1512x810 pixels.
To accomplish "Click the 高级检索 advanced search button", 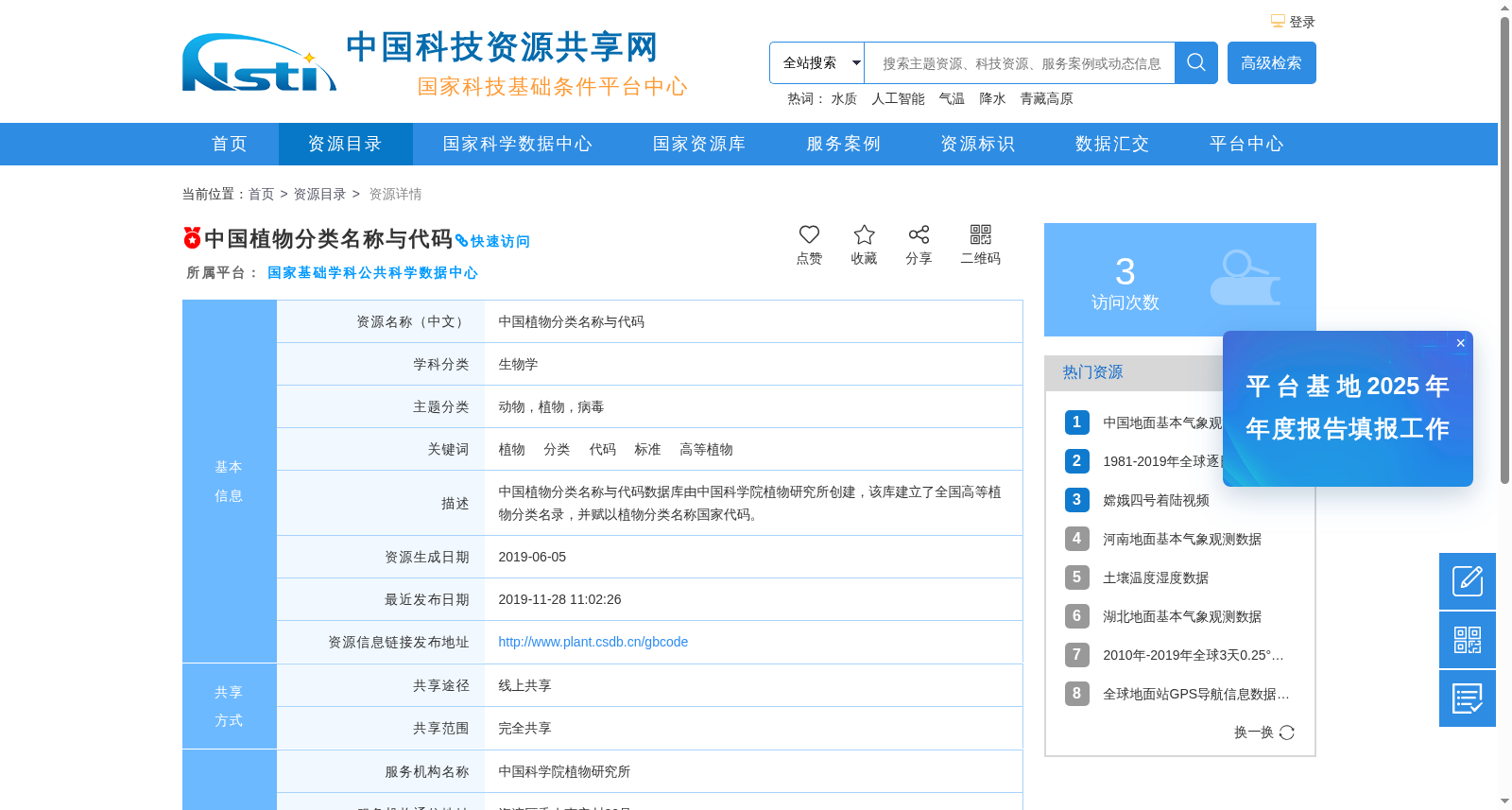I will pos(1271,62).
